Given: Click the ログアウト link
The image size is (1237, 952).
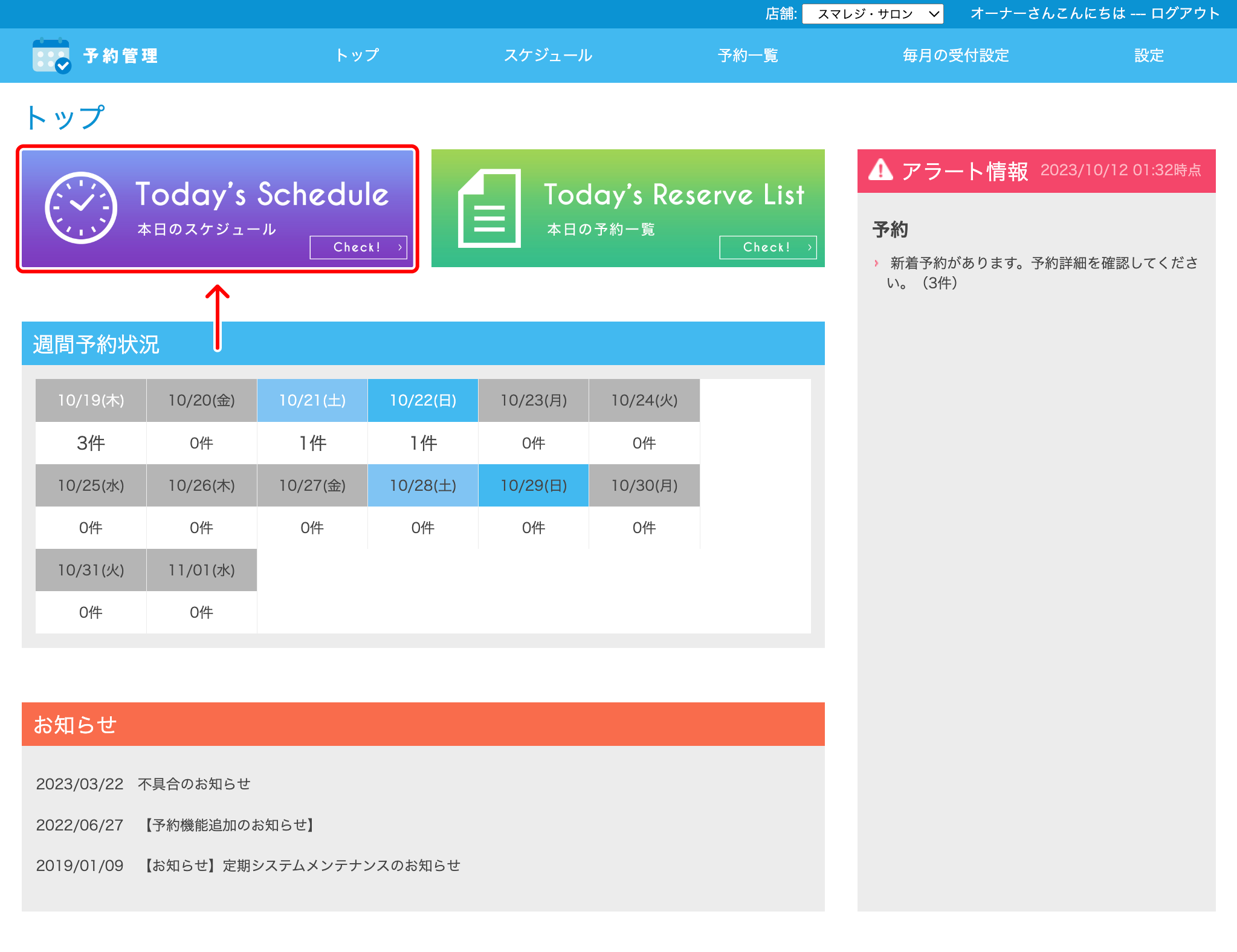Looking at the screenshot, I should [x=1185, y=13].
